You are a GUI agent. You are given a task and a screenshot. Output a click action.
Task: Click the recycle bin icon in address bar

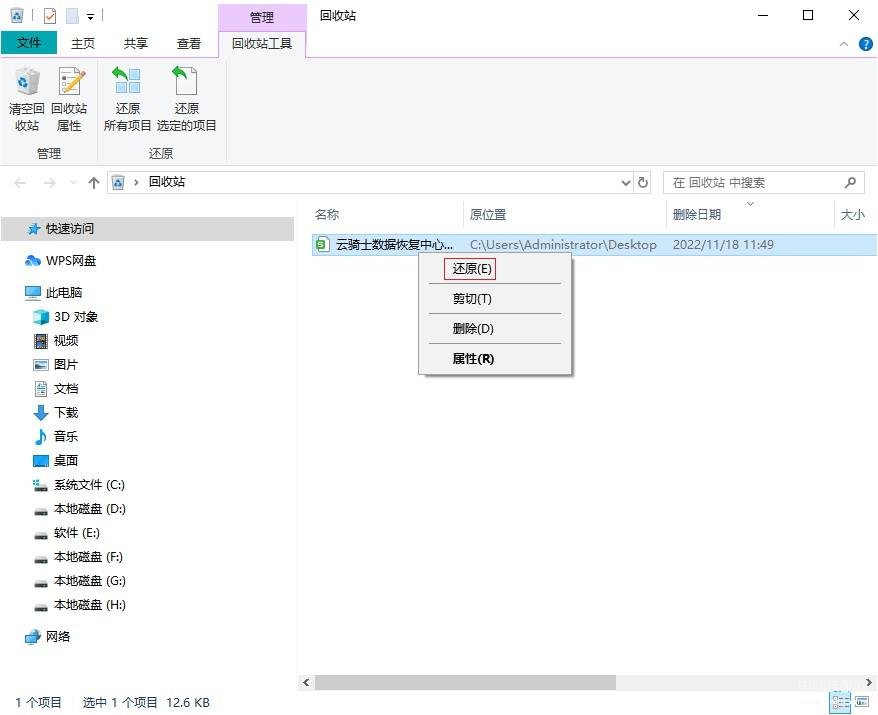(118, 182)
